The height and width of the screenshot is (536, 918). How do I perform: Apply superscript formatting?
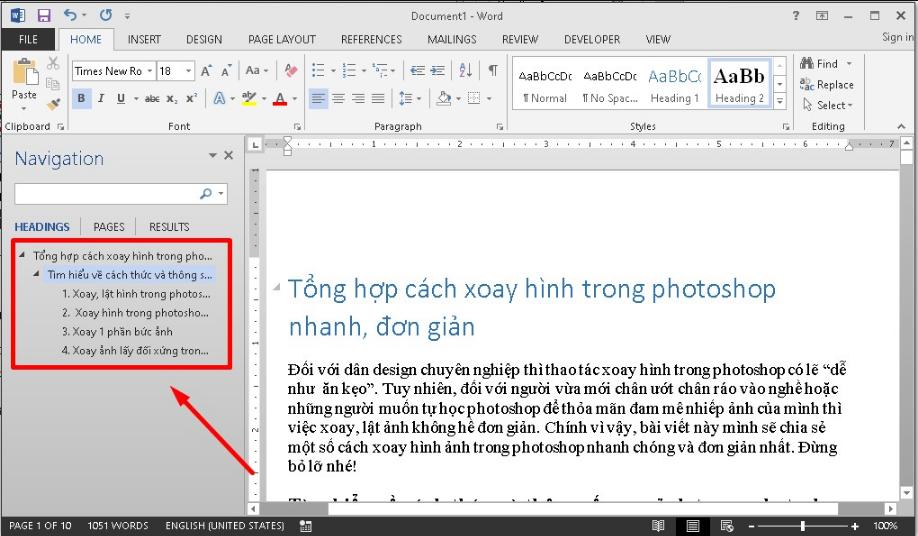point(191,99)
